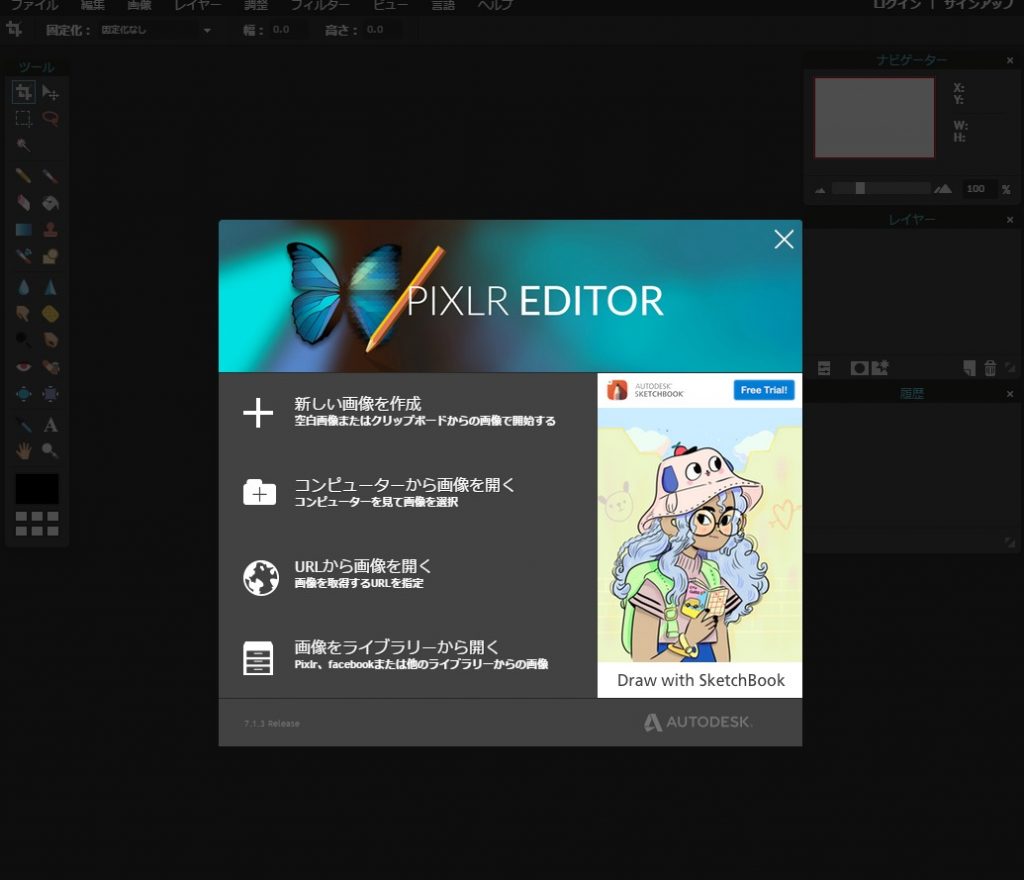Image resolution: width=1024 pixels, height=880 pixels.
Task: Open the フィルター menu
Action: click(320, 5)
